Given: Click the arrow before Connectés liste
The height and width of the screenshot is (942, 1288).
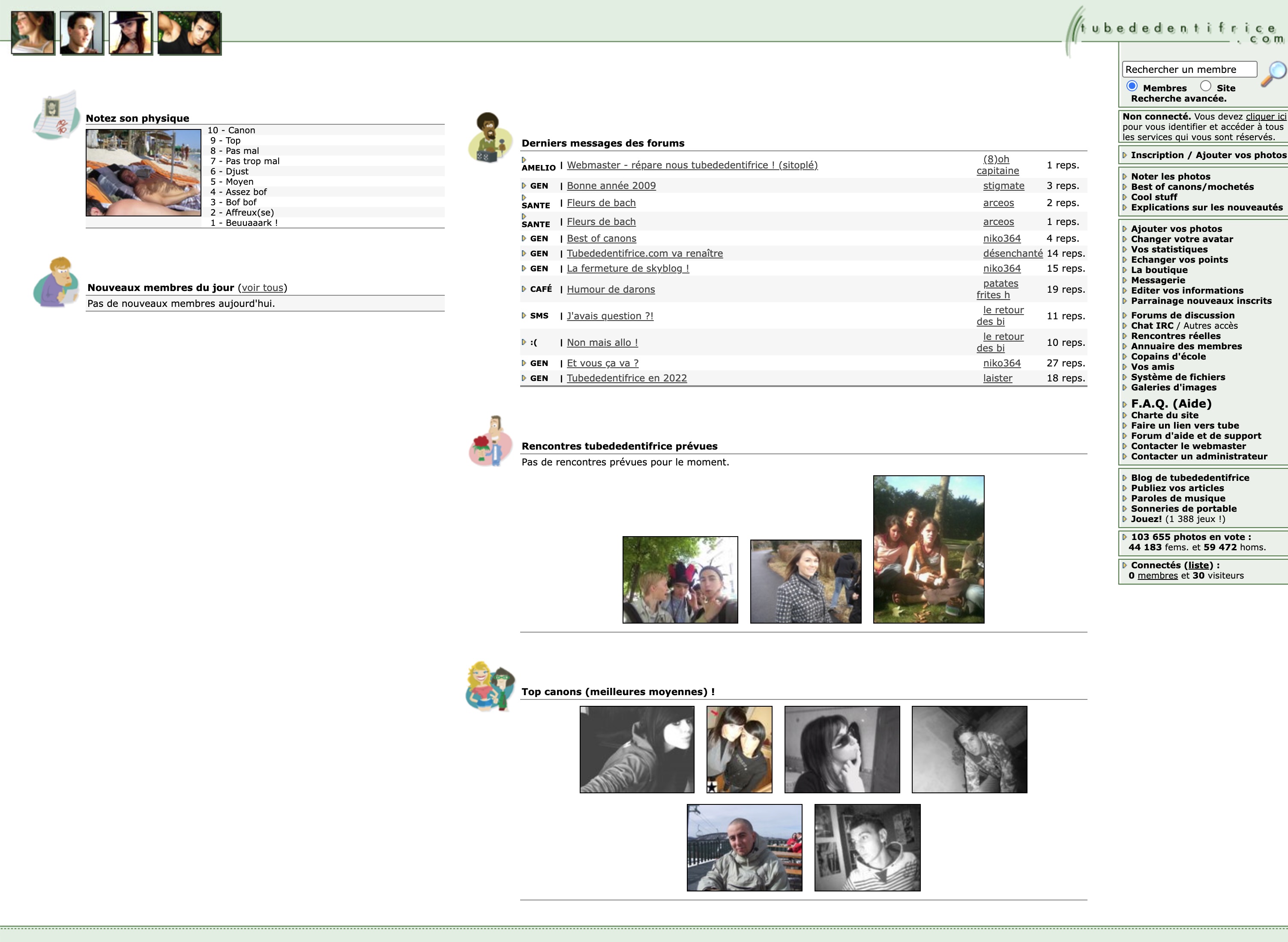Looking at the screenshot, I should click(x=1125, y=566).
